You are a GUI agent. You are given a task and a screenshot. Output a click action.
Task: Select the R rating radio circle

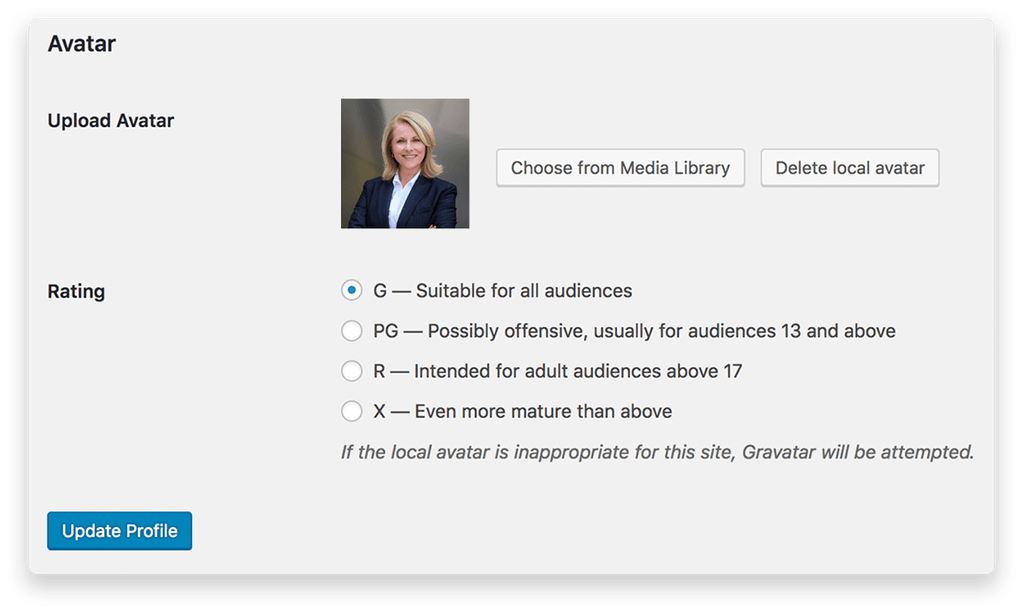click(351, 371)
